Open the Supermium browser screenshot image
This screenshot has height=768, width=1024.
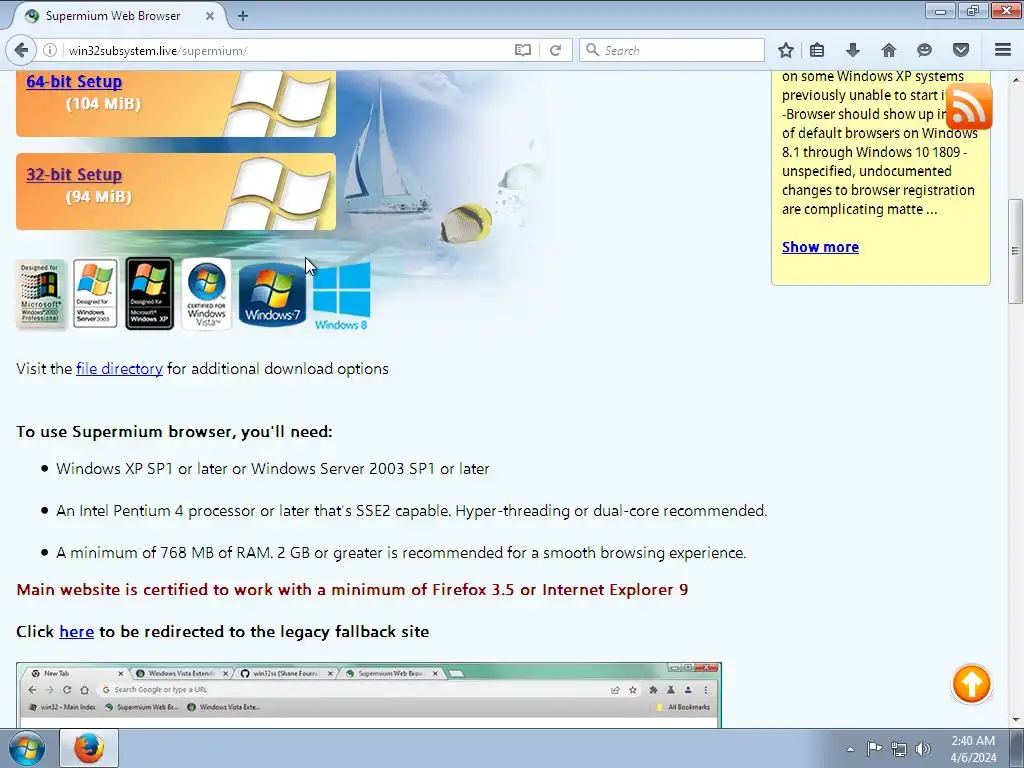[369, 695]
